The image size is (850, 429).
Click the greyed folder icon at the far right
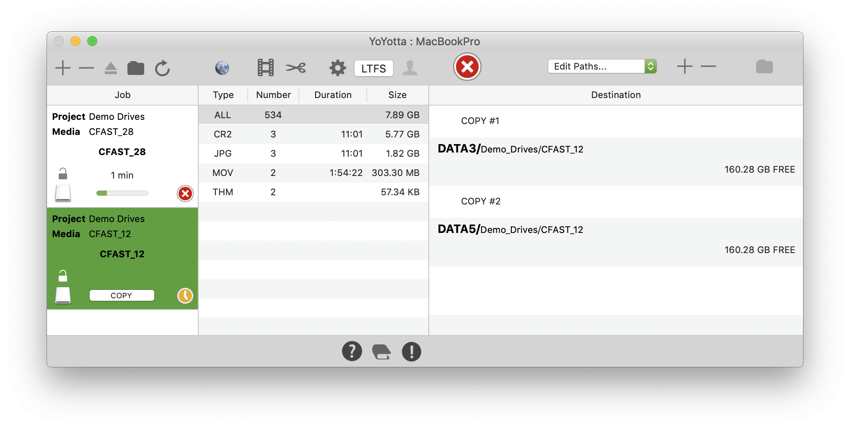[x=764, y=66]
